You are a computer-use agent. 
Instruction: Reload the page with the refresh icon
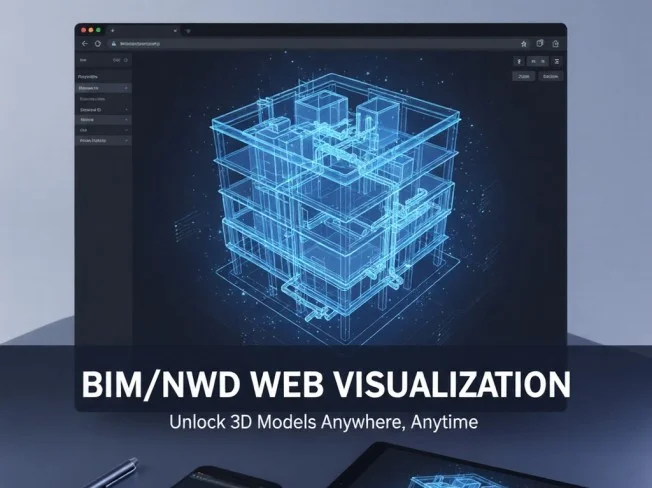coord(98,44)
